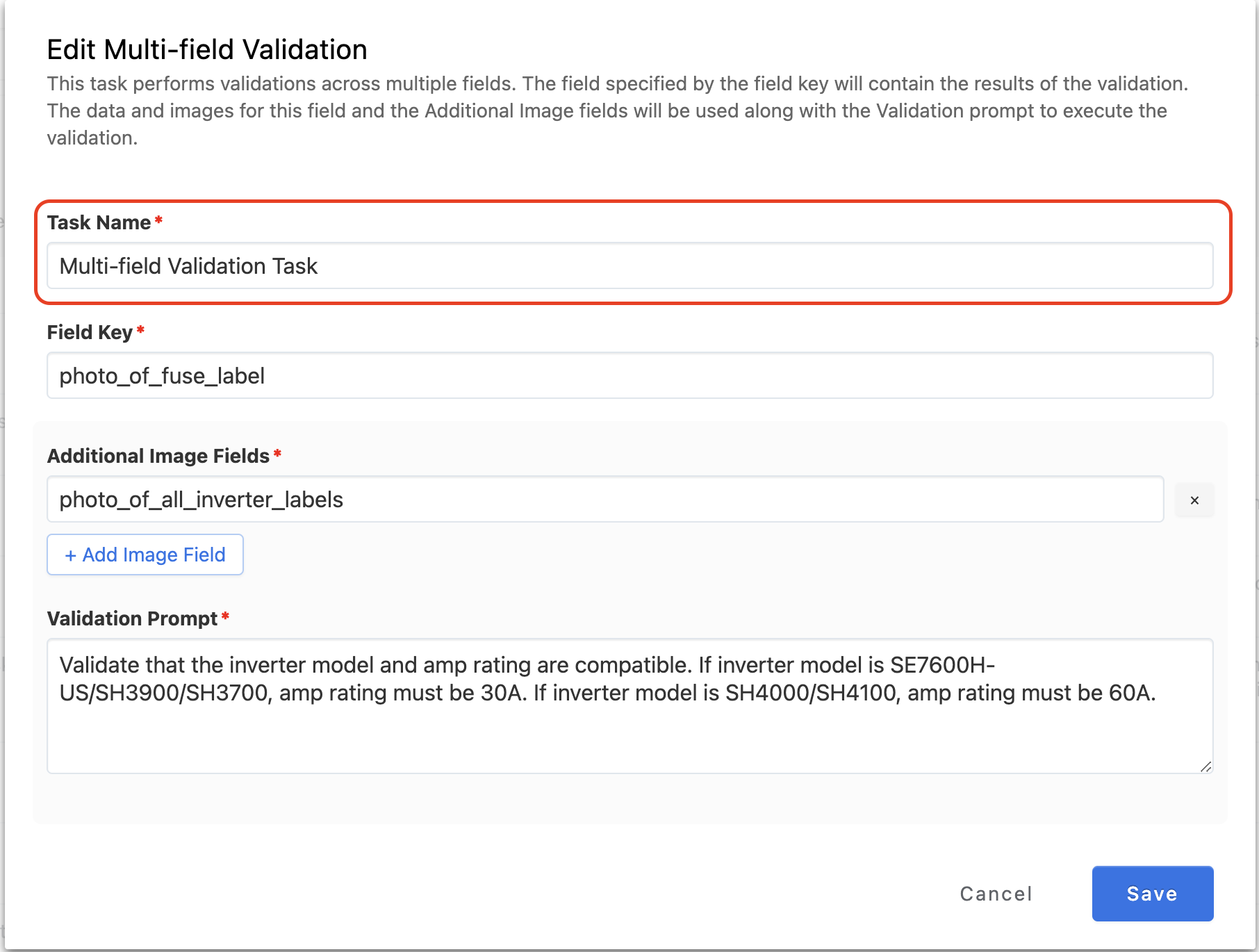Click the asterisk beside Validation Prompt
The width and height of the screenshot is (1259, 952).
tap(225, 616)
